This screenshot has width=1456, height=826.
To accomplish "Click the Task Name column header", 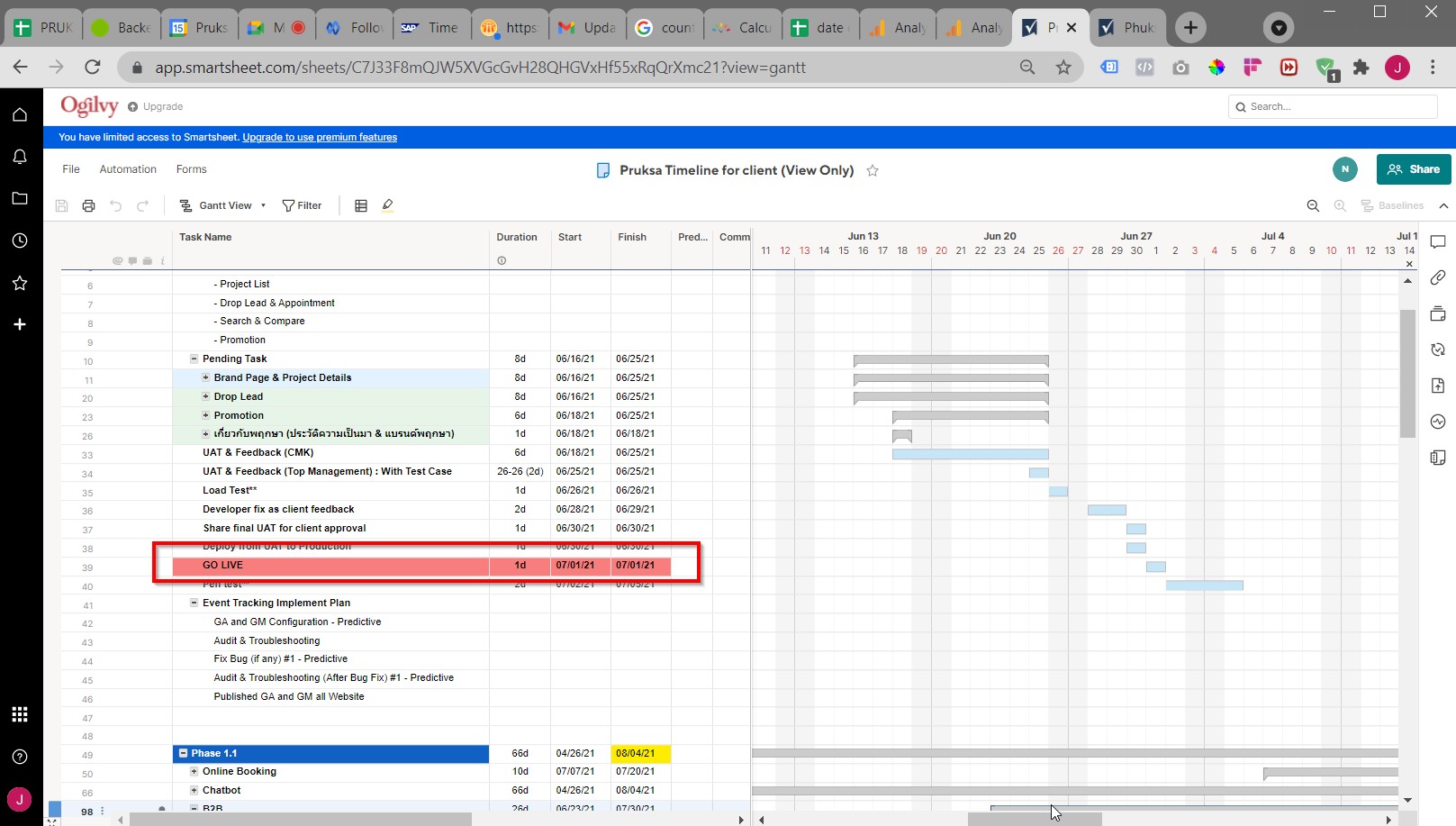I will click(330, 237).
